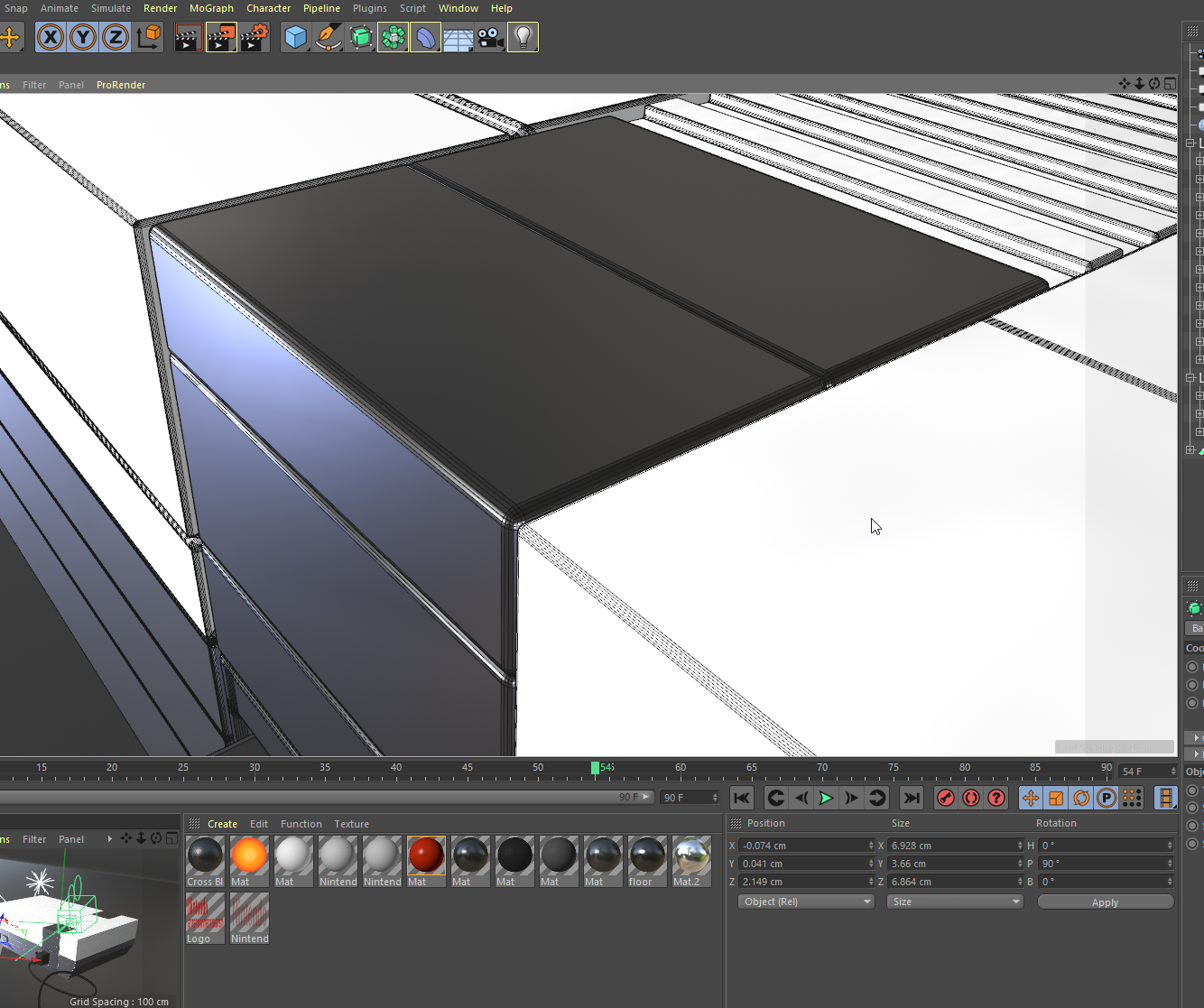This screenshot has height=1008, width=1204.
Task: Open the MoGraph menu
Action: 211,8
